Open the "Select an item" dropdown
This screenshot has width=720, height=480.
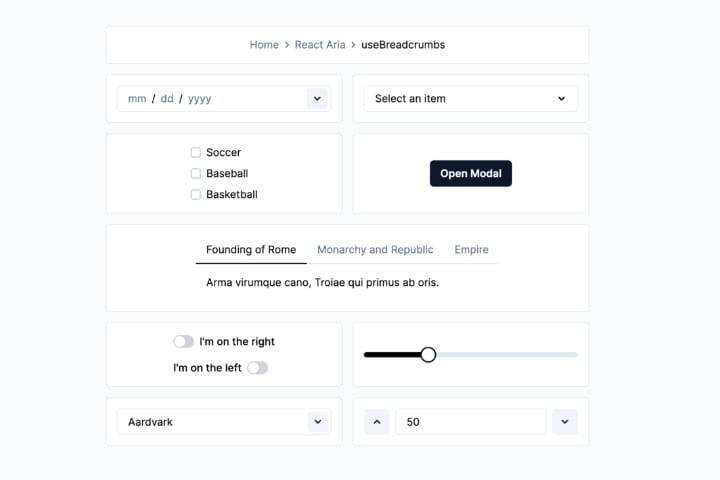coord(470,99)
